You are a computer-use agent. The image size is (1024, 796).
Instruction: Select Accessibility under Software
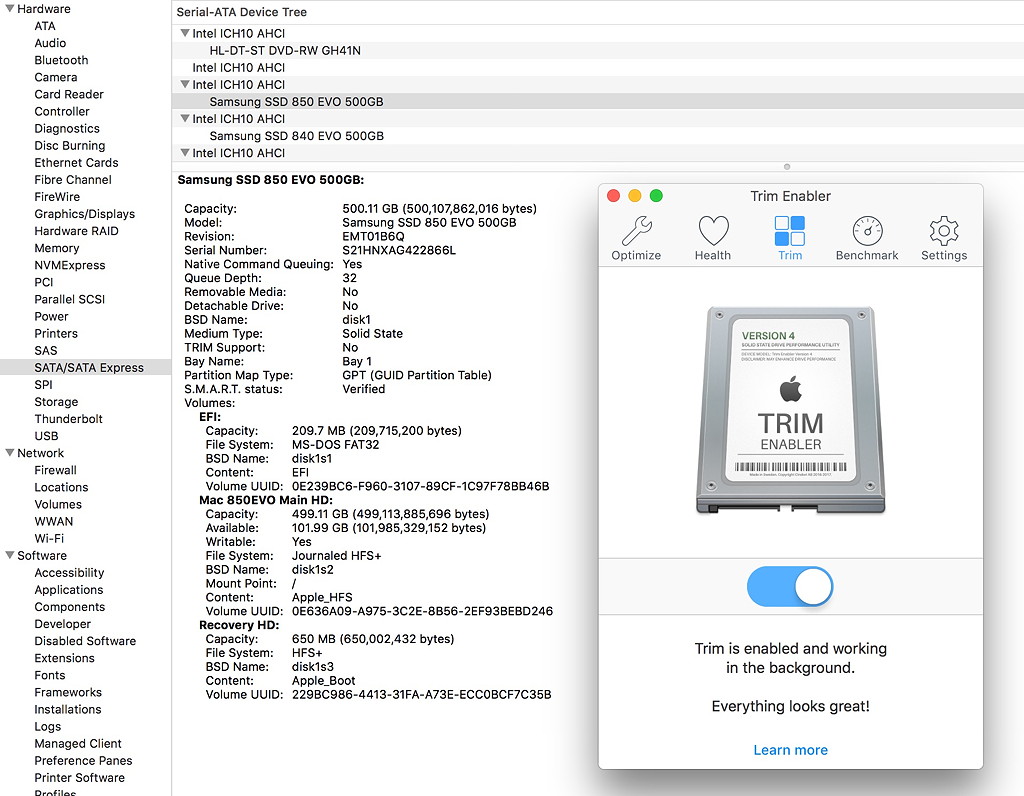[x=69, y=573]
